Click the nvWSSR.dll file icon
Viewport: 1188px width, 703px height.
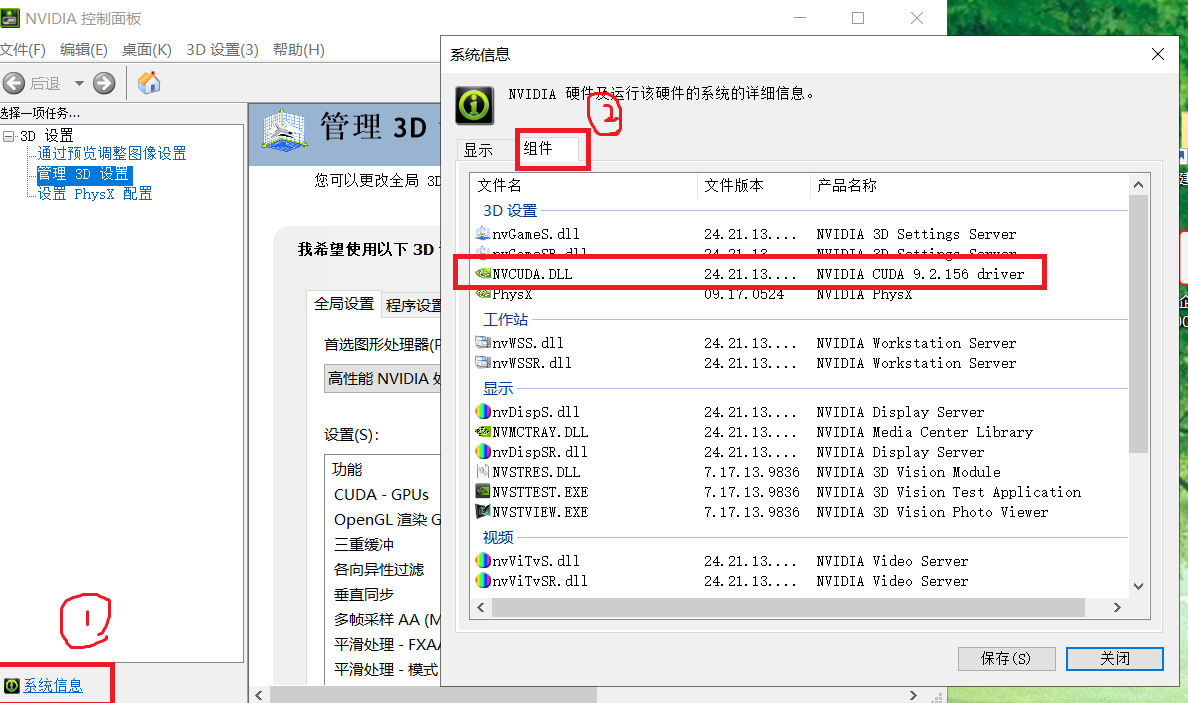click(x=483, y=363)
